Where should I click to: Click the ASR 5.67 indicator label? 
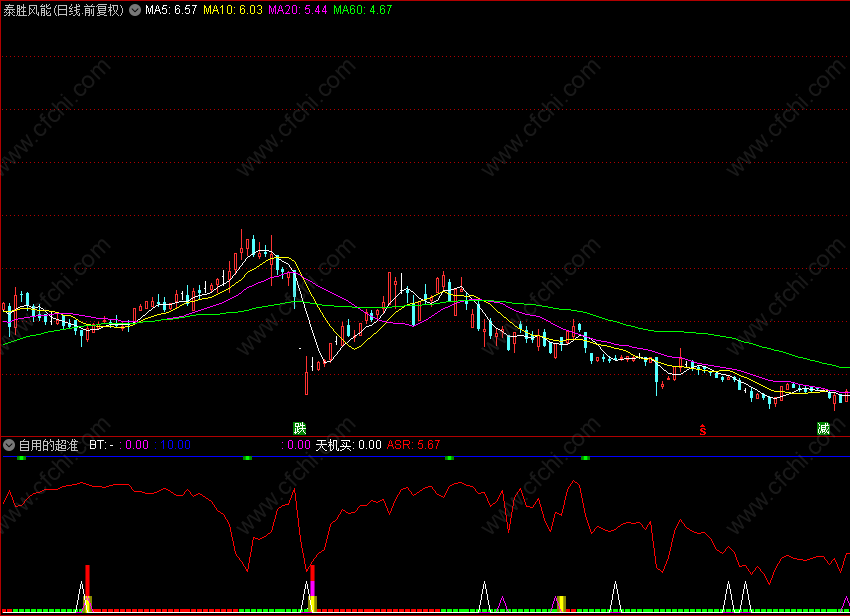(413, 445)
